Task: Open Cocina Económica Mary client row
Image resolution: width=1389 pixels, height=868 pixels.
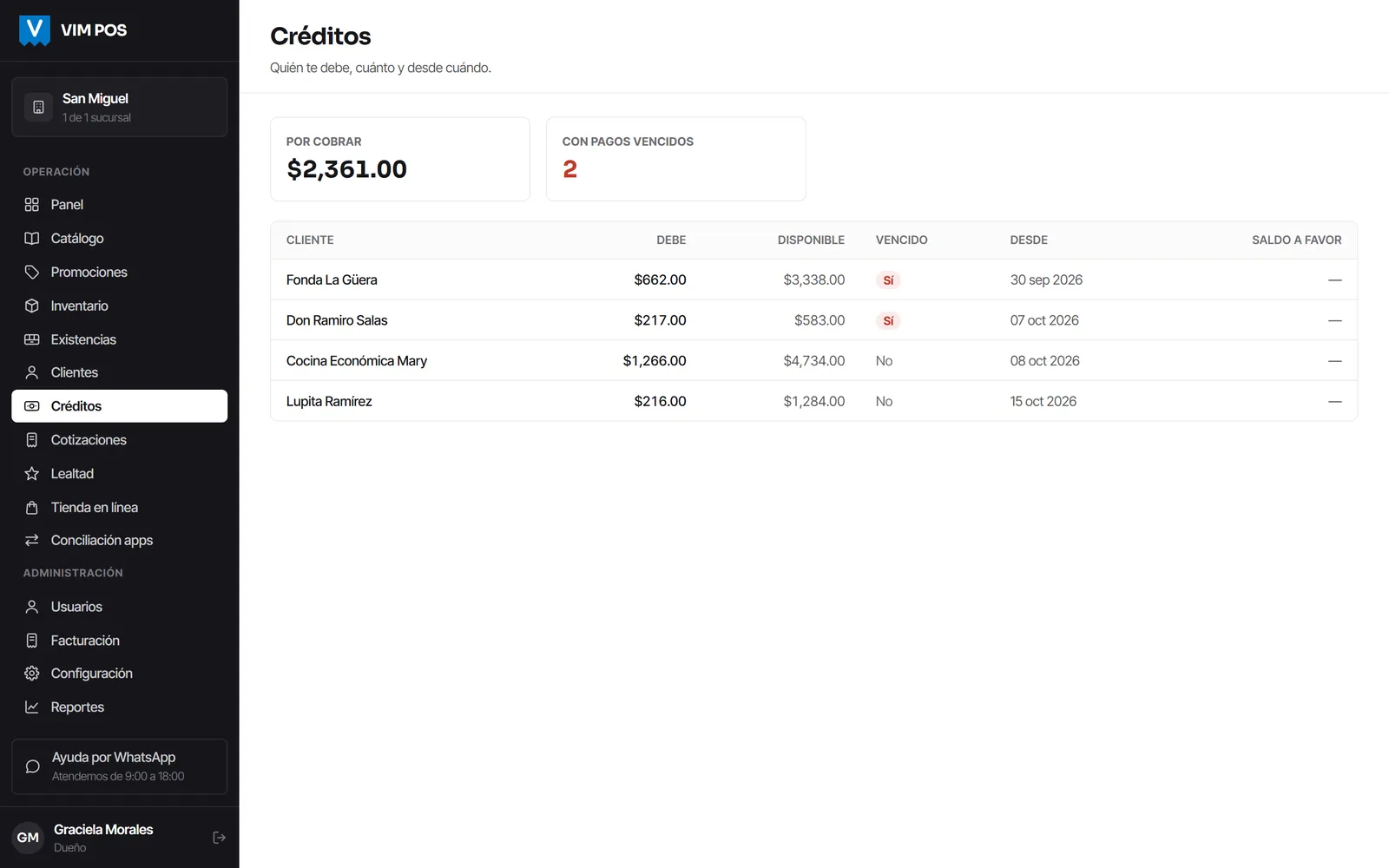Action: (813, 360)
